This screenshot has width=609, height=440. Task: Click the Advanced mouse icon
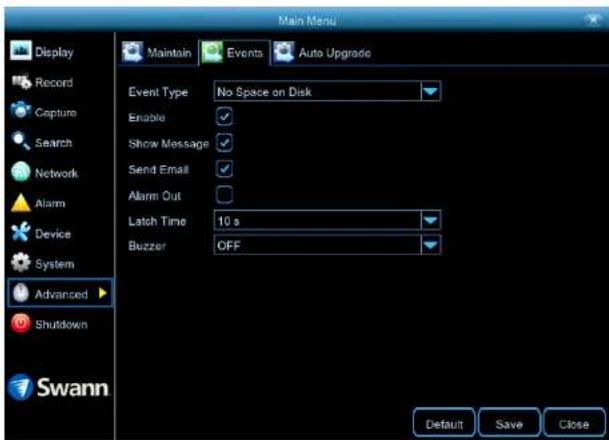(x=21, y=293)
